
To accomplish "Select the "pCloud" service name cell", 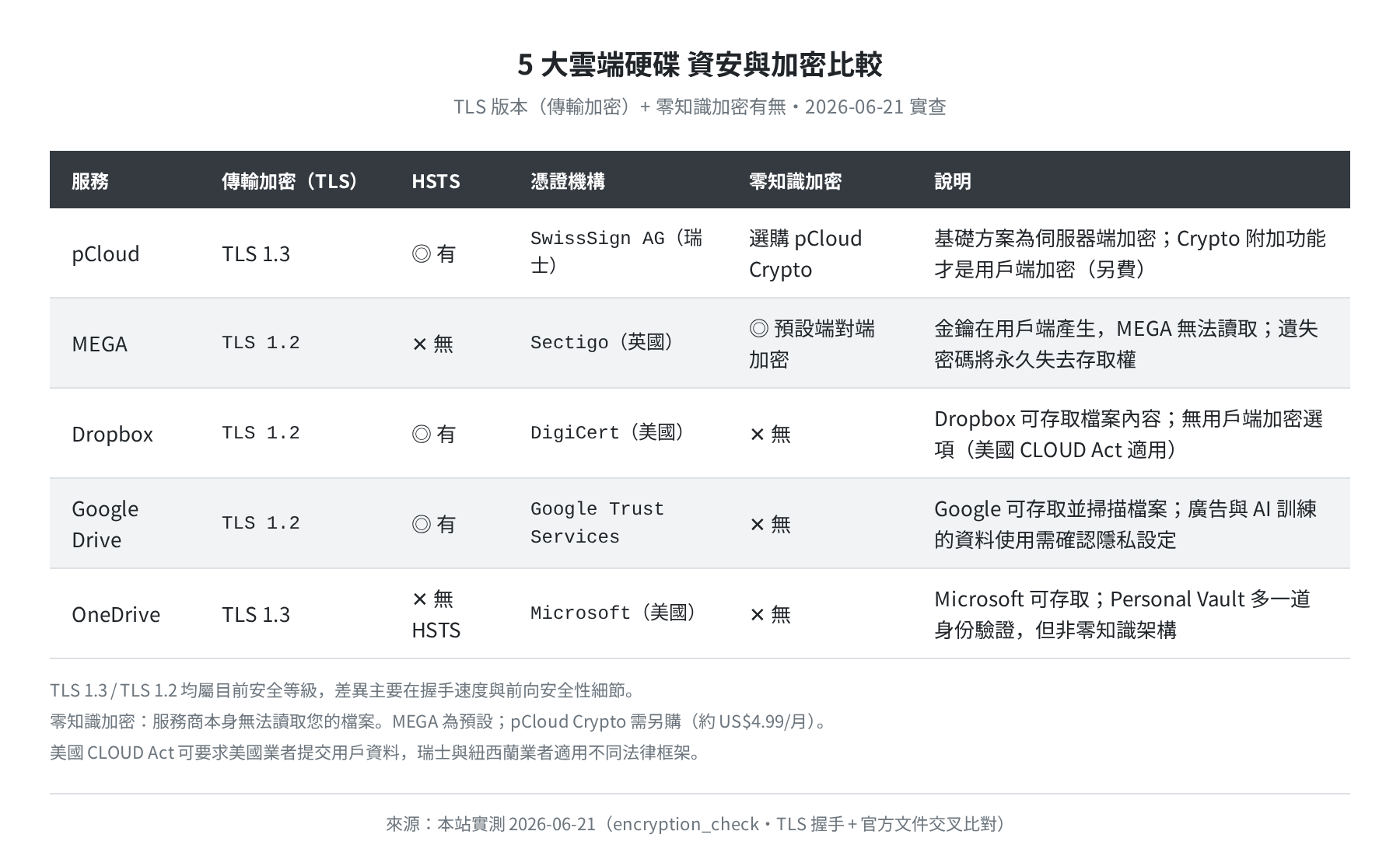I will (106, 253).
